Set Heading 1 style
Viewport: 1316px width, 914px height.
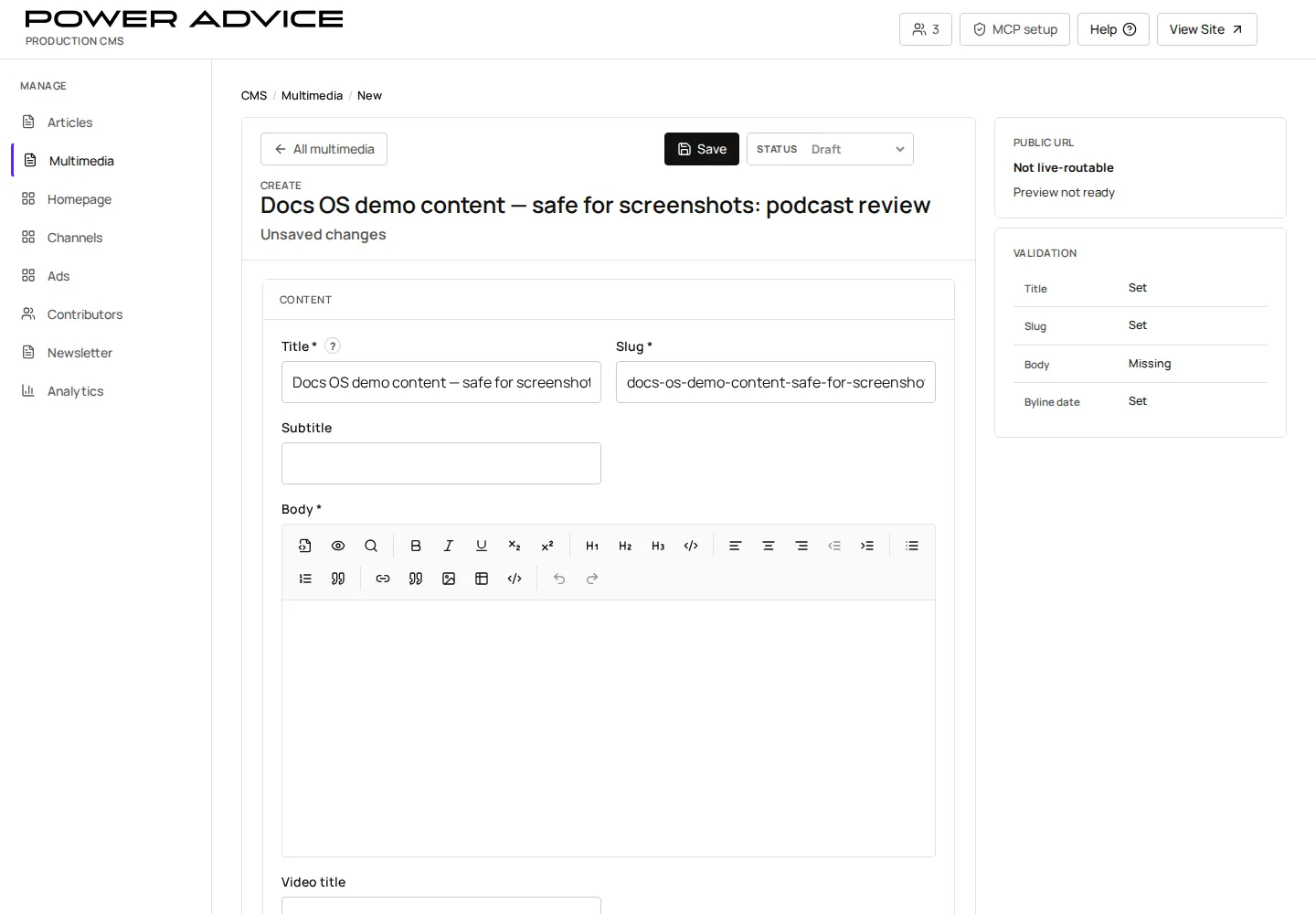coord(592,546)
